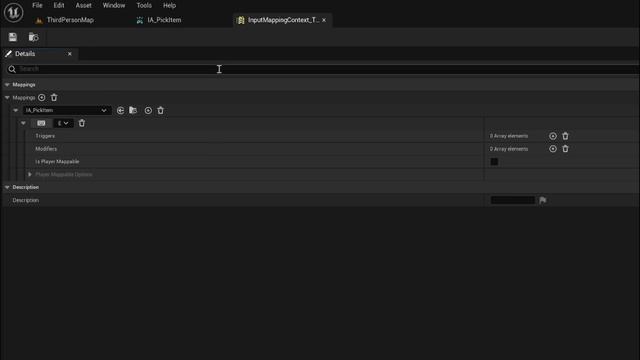Expand Player Mappable Options
640x360 pixels.
click(30, 174)
